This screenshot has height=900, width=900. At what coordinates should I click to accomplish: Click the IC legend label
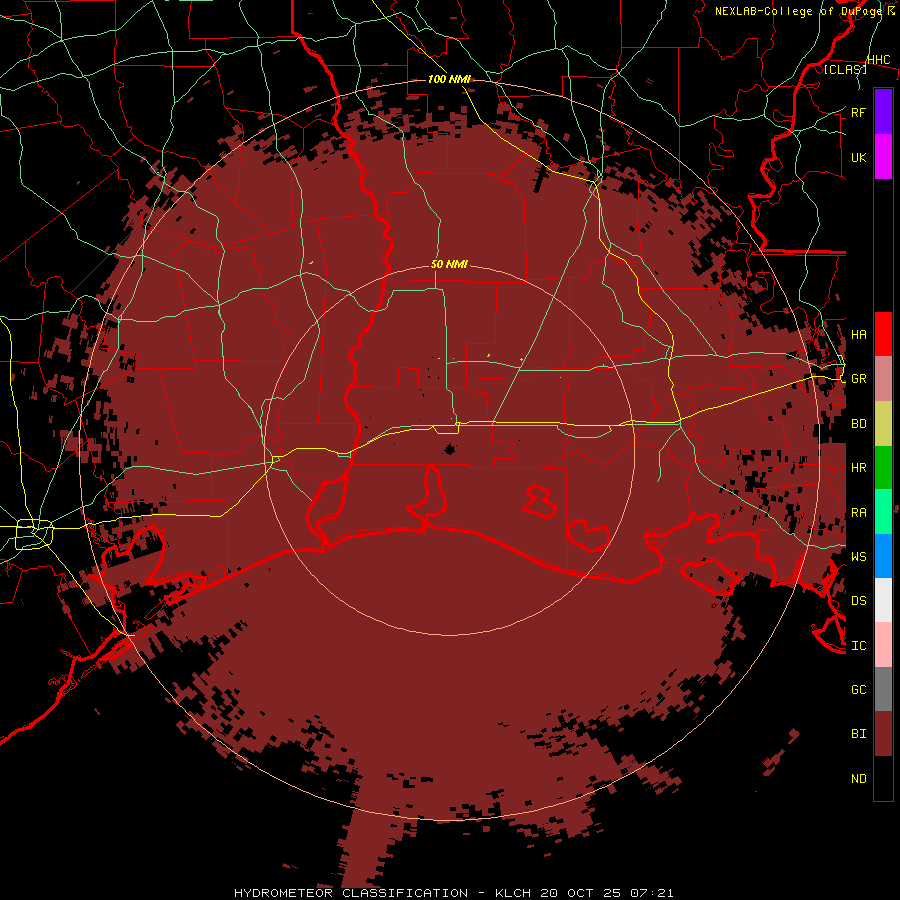(858, 646)
